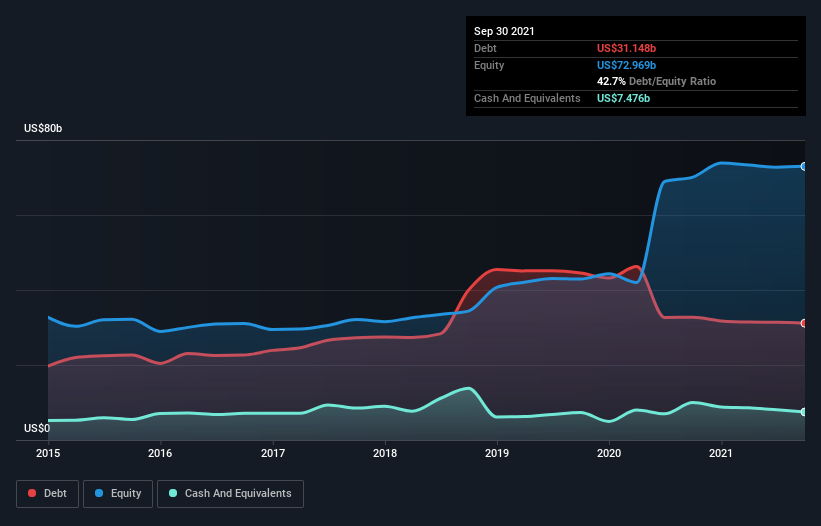Click the Sep 30 2021 tooltip date
821x526 pixels.
tap(504, 31)
